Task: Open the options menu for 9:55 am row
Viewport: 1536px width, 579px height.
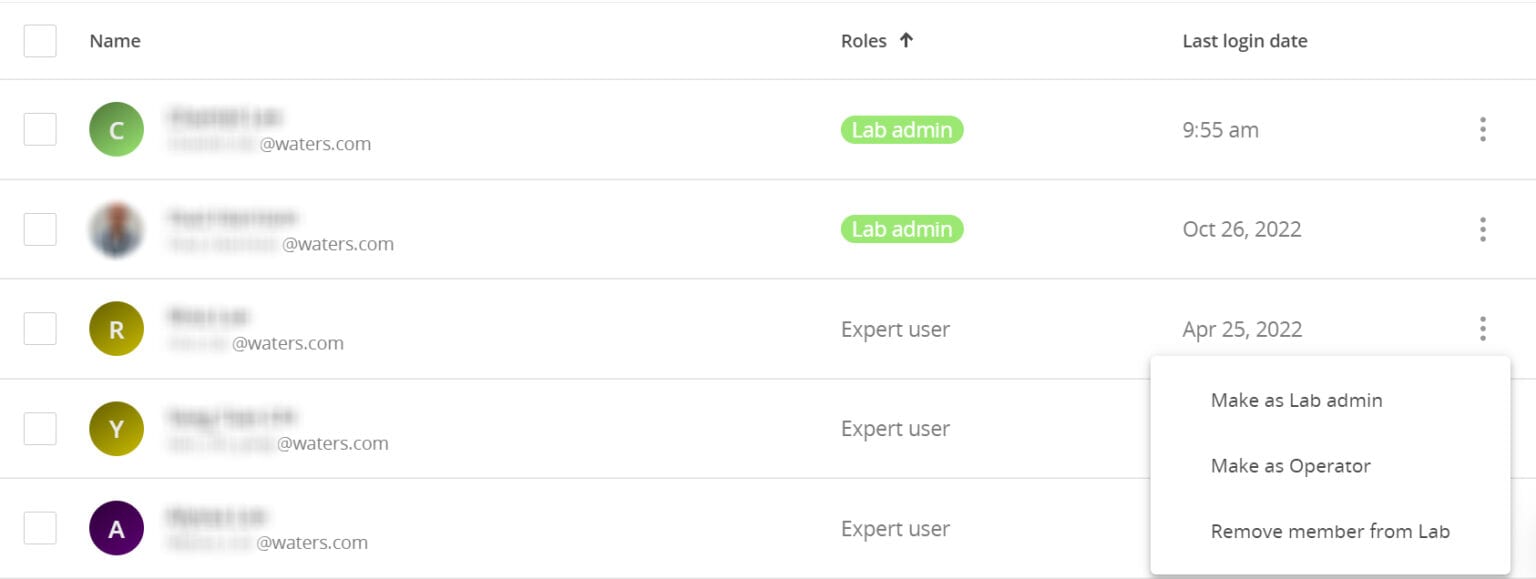Action: [x=1482, y=130]
